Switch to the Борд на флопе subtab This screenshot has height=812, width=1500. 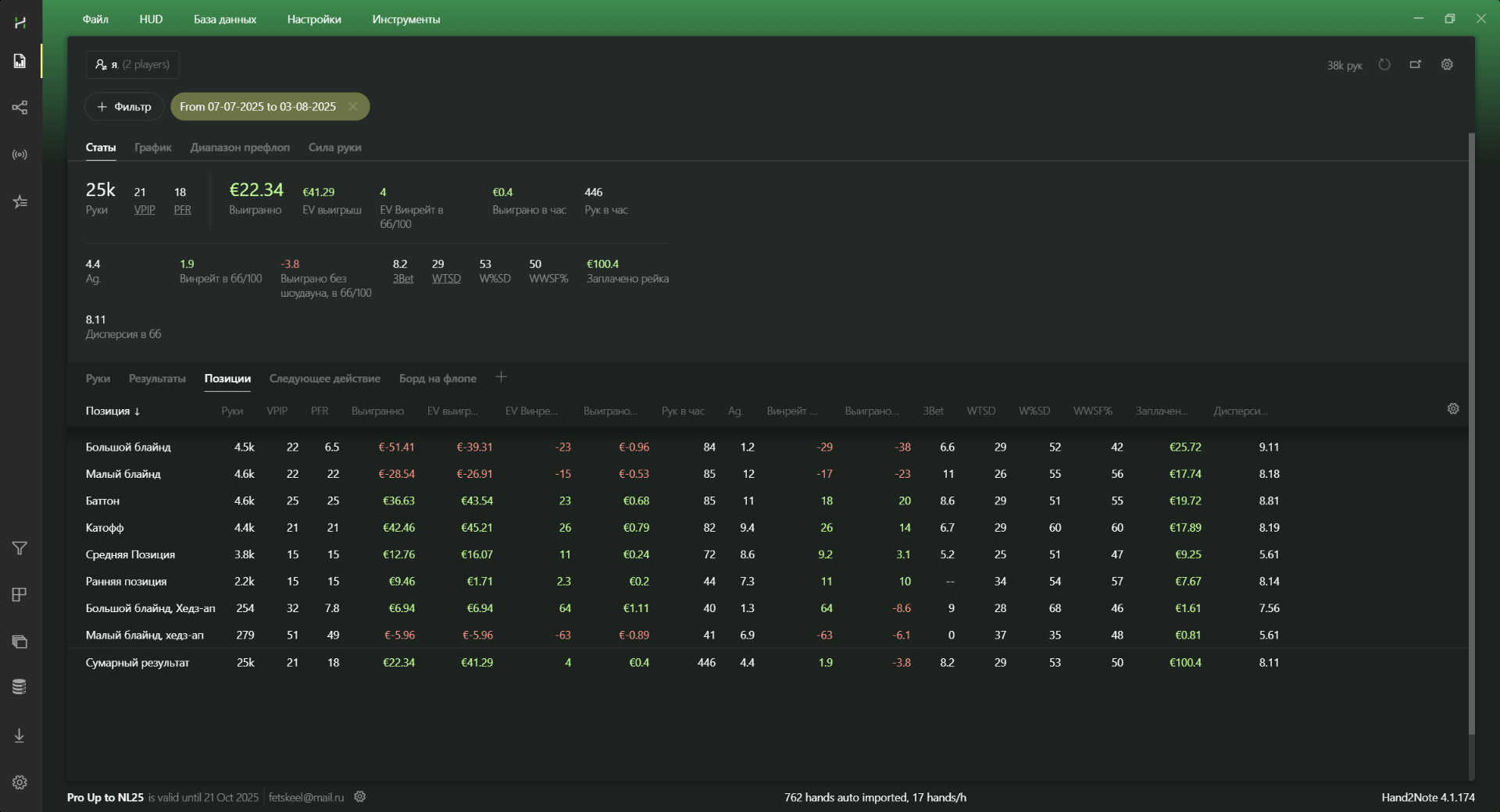point(437,379)
